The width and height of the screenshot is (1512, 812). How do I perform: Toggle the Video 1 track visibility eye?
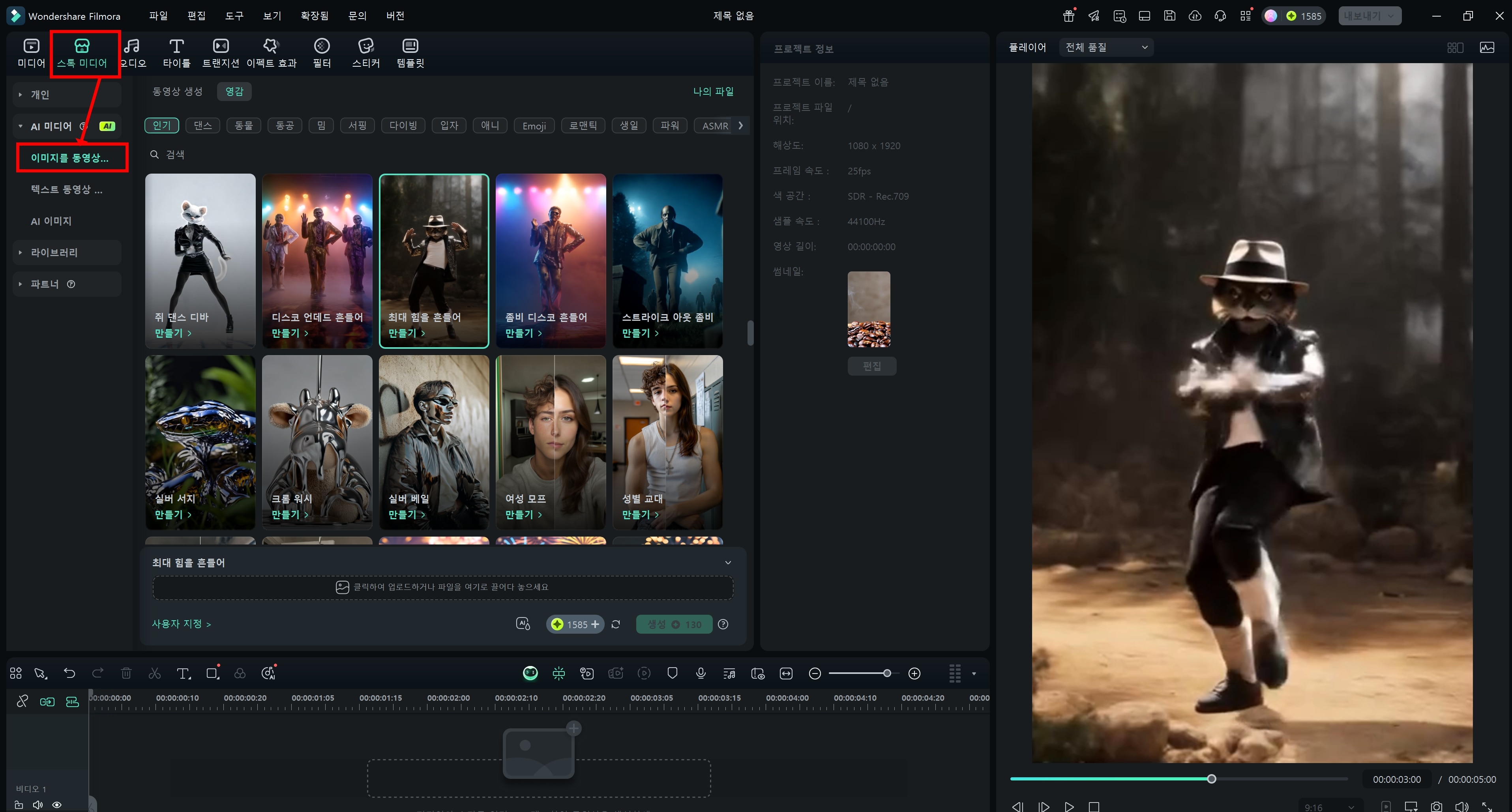pos(57,805)
